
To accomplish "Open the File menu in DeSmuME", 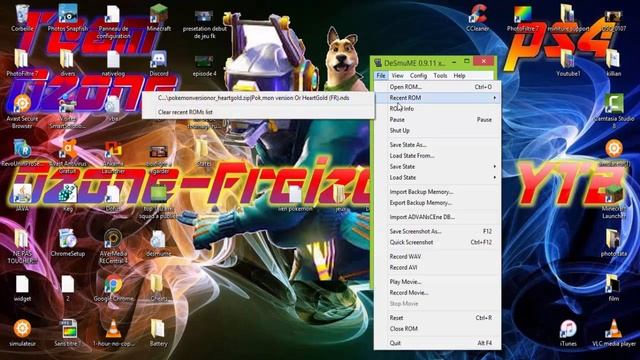I will point(381,76).
